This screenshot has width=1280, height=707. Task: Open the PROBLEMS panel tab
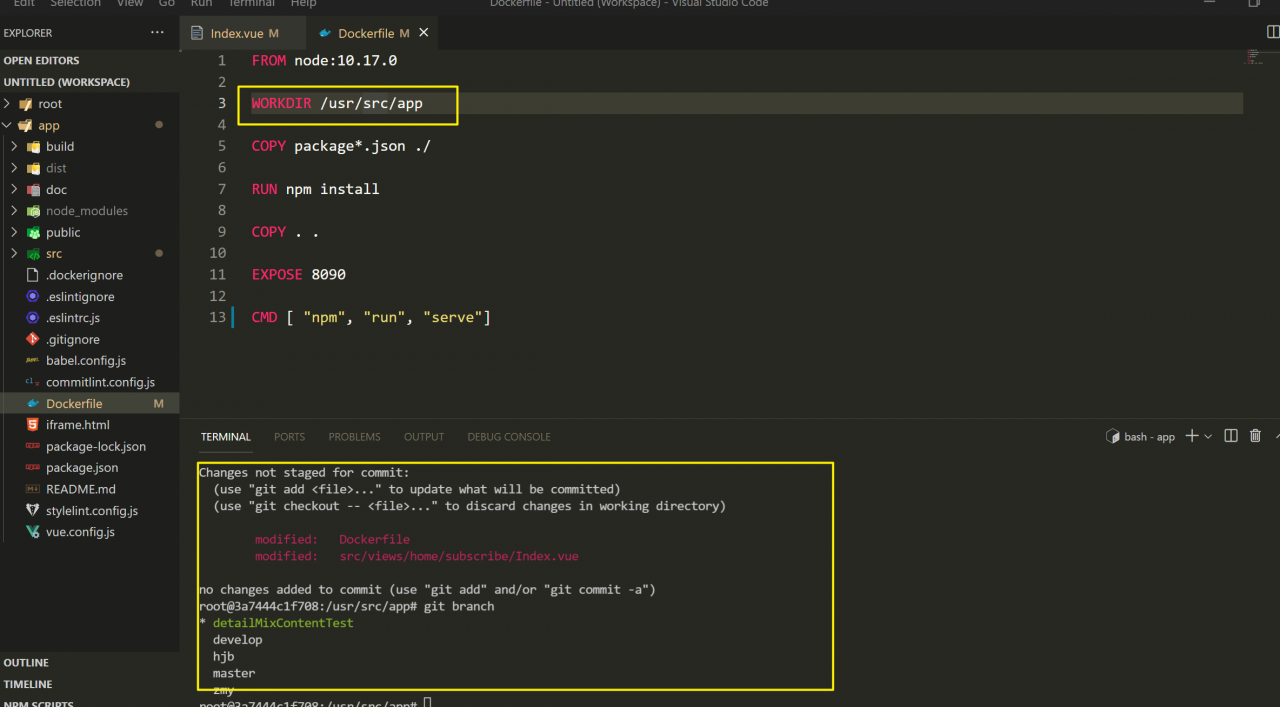[x=355, y=437]
